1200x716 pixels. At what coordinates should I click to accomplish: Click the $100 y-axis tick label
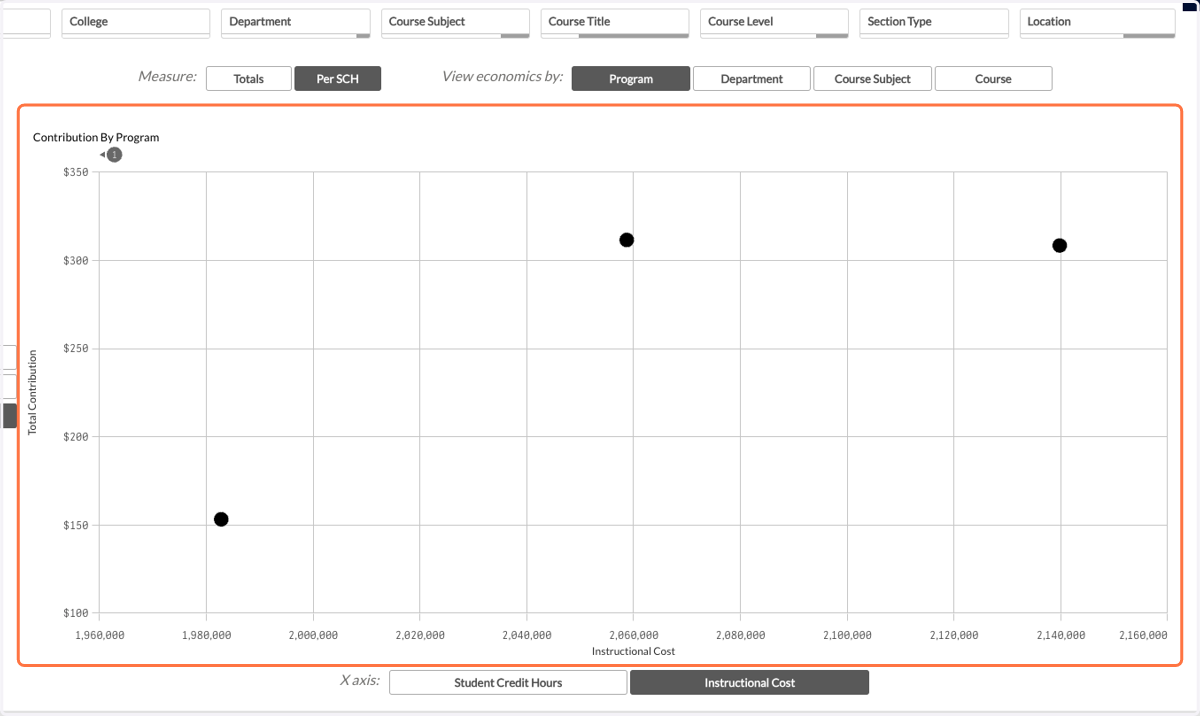pos(77,613)
